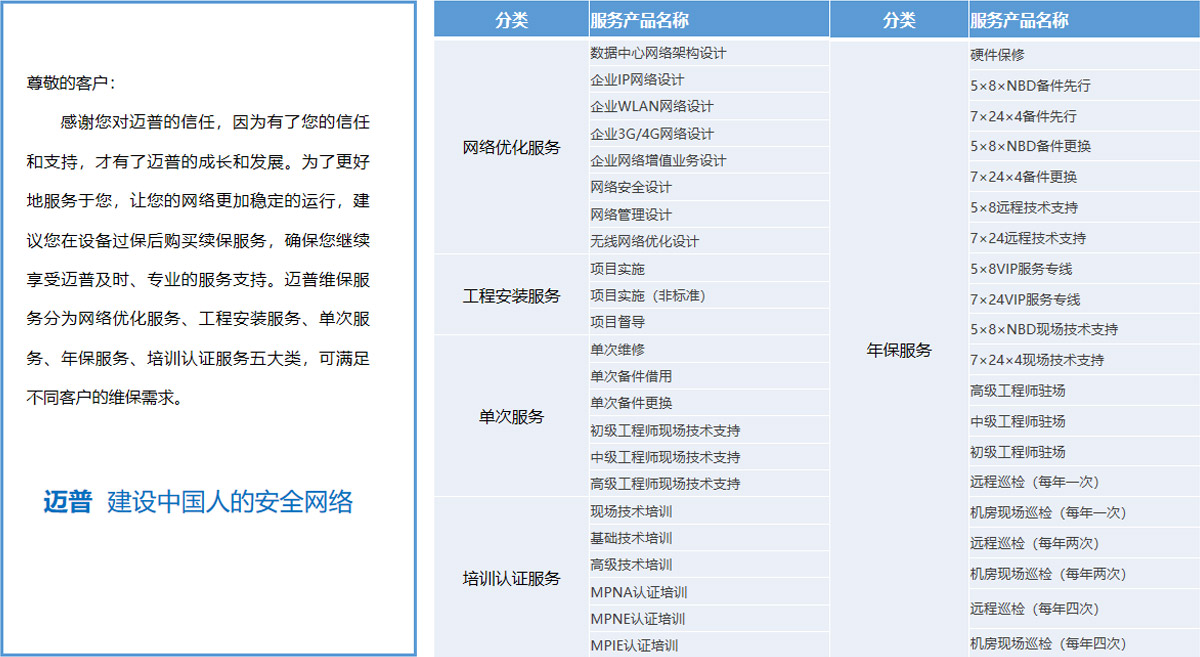Select 无线网络优化设计 row

[x=644, y=242]
